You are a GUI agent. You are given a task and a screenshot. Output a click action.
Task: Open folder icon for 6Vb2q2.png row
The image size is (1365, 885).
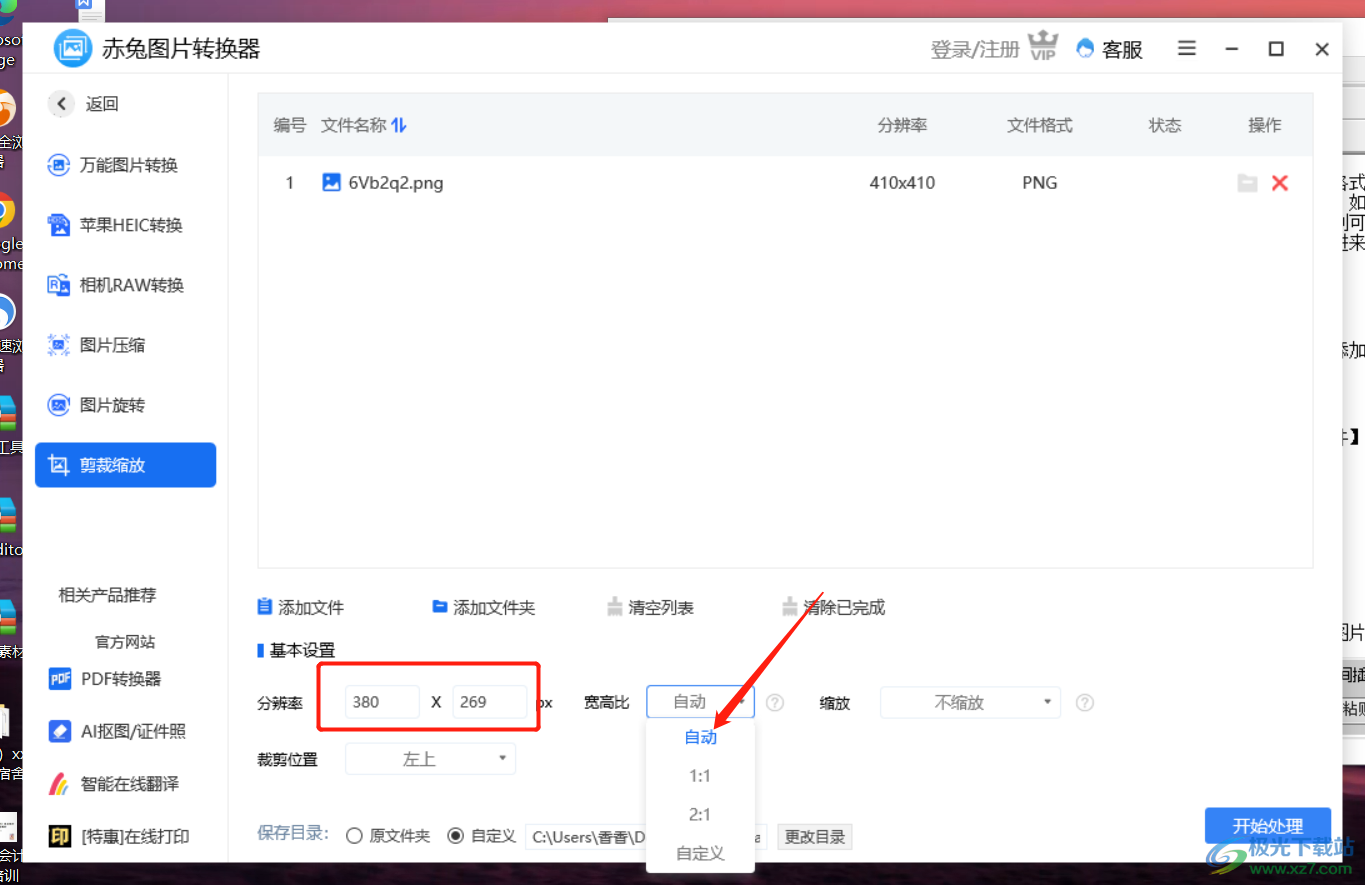[x=1247, y=183]
